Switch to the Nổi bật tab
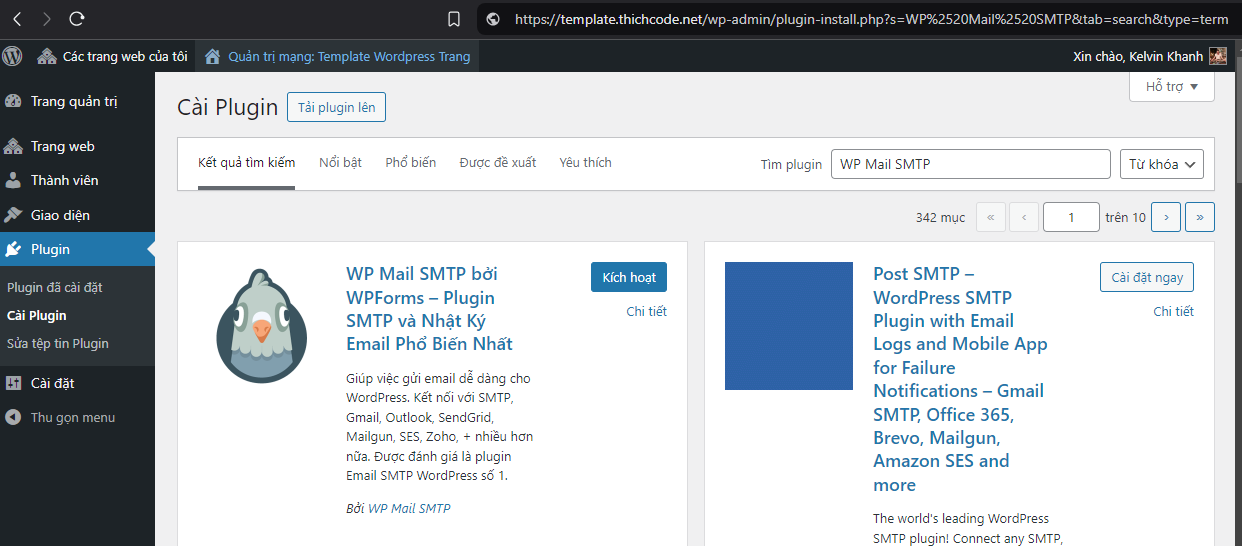Screen dimensions: 1242x546 point(340,163)
